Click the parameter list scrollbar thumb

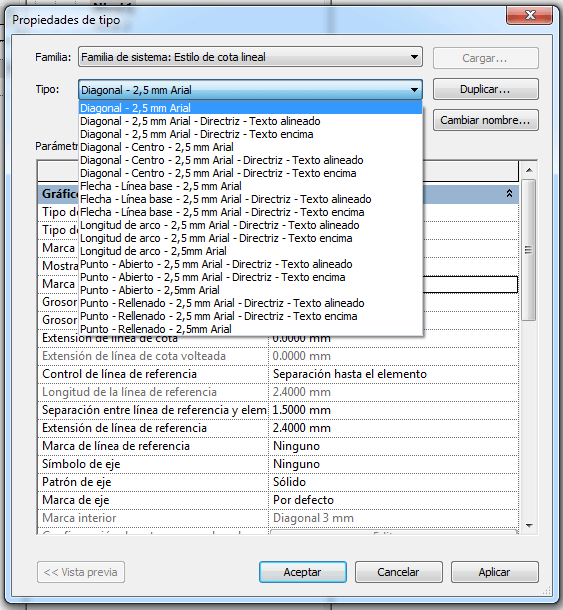coord(528,250)
